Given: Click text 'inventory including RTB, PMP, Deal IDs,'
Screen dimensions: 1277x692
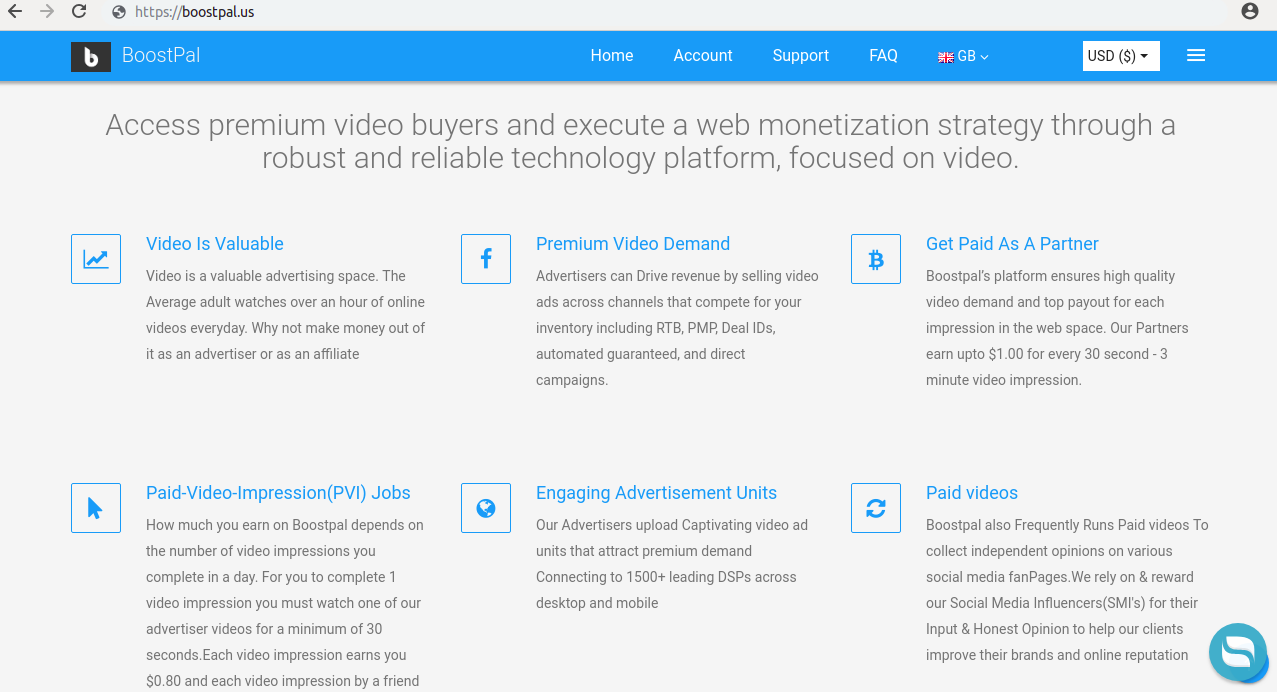Looking at the screenshot, I should pos(655,328).
